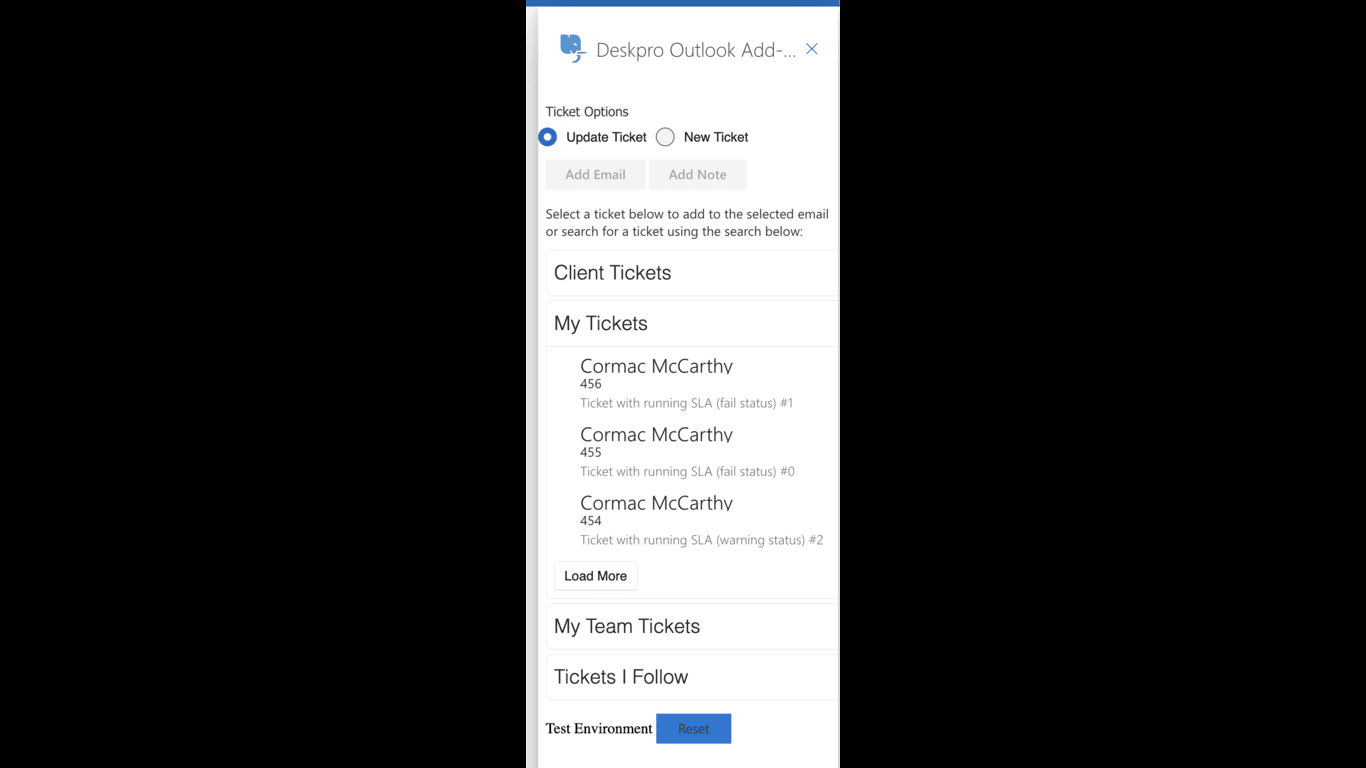
Task: Open ticket subject 'fail status #0'
Action: [x=687, y=471]
